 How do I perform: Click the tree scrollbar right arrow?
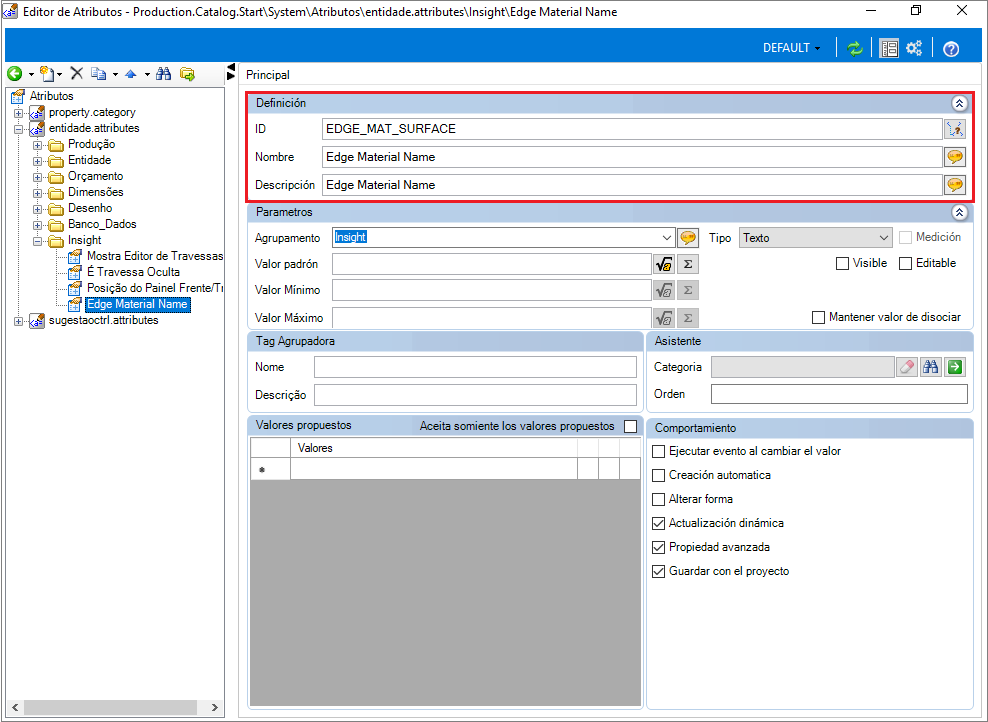coord(214,707)
